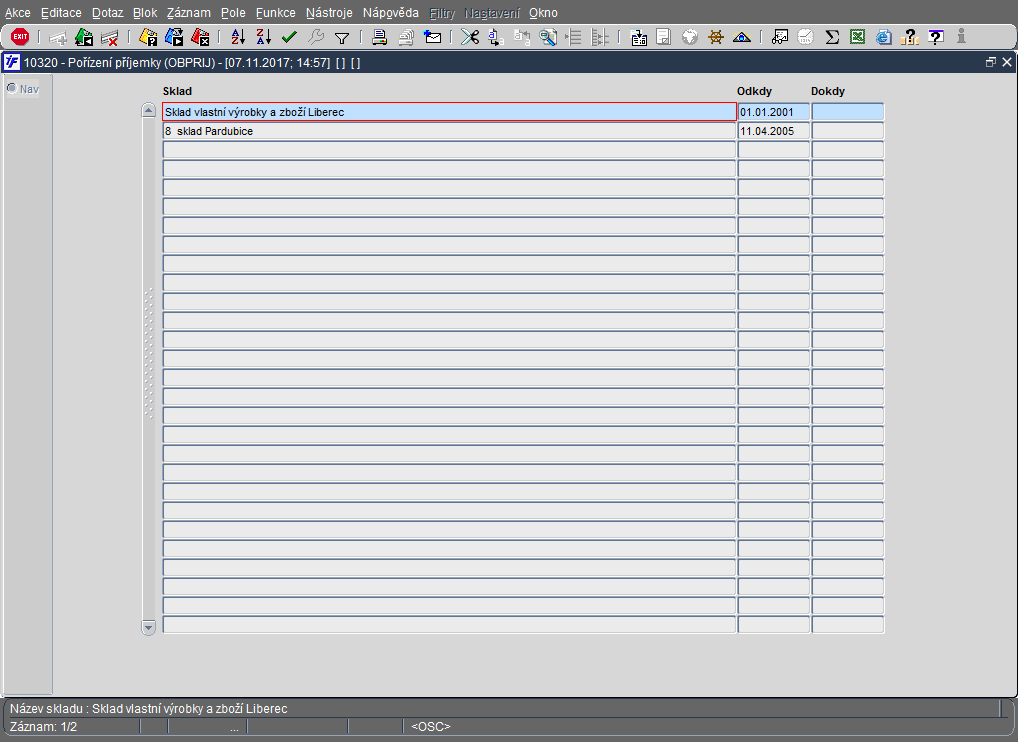Click the blue eye pyramid icon
The height and width of the screenshot is (742, 1018).
(741, 38)
